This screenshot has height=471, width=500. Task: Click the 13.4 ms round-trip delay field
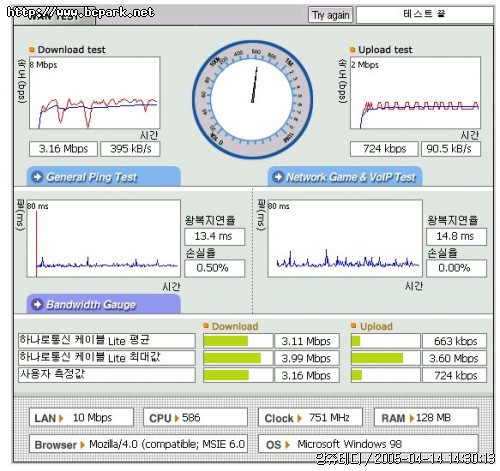tap(214, 236)
